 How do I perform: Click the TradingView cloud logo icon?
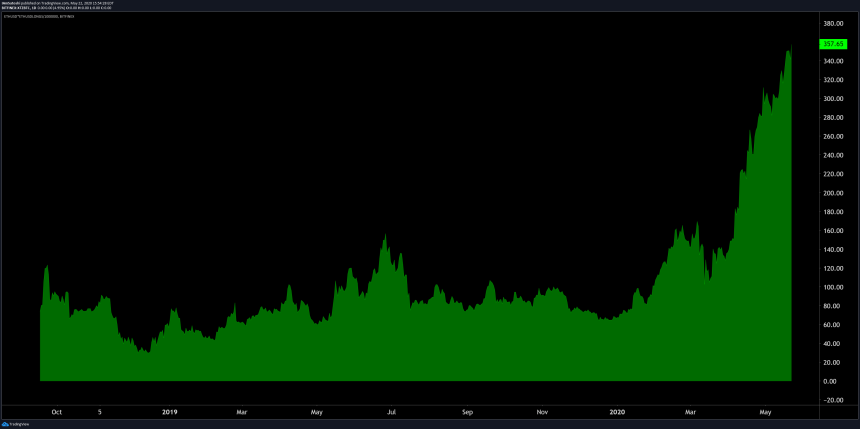pyautogui.click(x=5, y=423)
